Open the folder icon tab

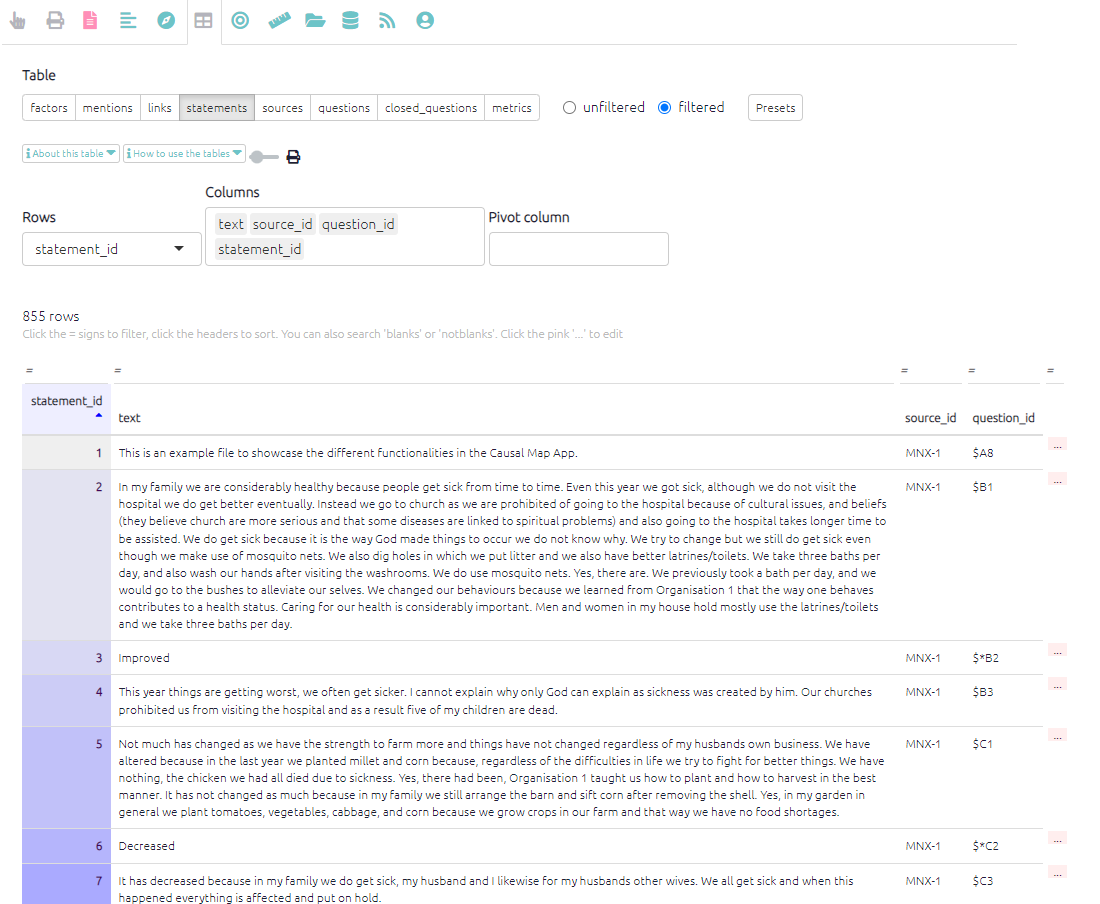(x=315, y=20)
